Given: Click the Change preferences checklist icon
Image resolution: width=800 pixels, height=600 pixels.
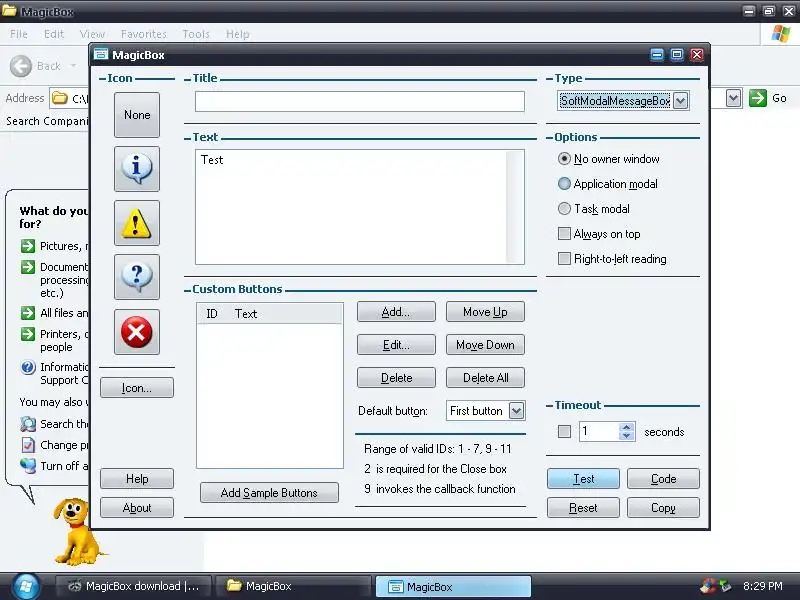Looking at the screenshot, I should pyautogui.click(x=28, y=444).
